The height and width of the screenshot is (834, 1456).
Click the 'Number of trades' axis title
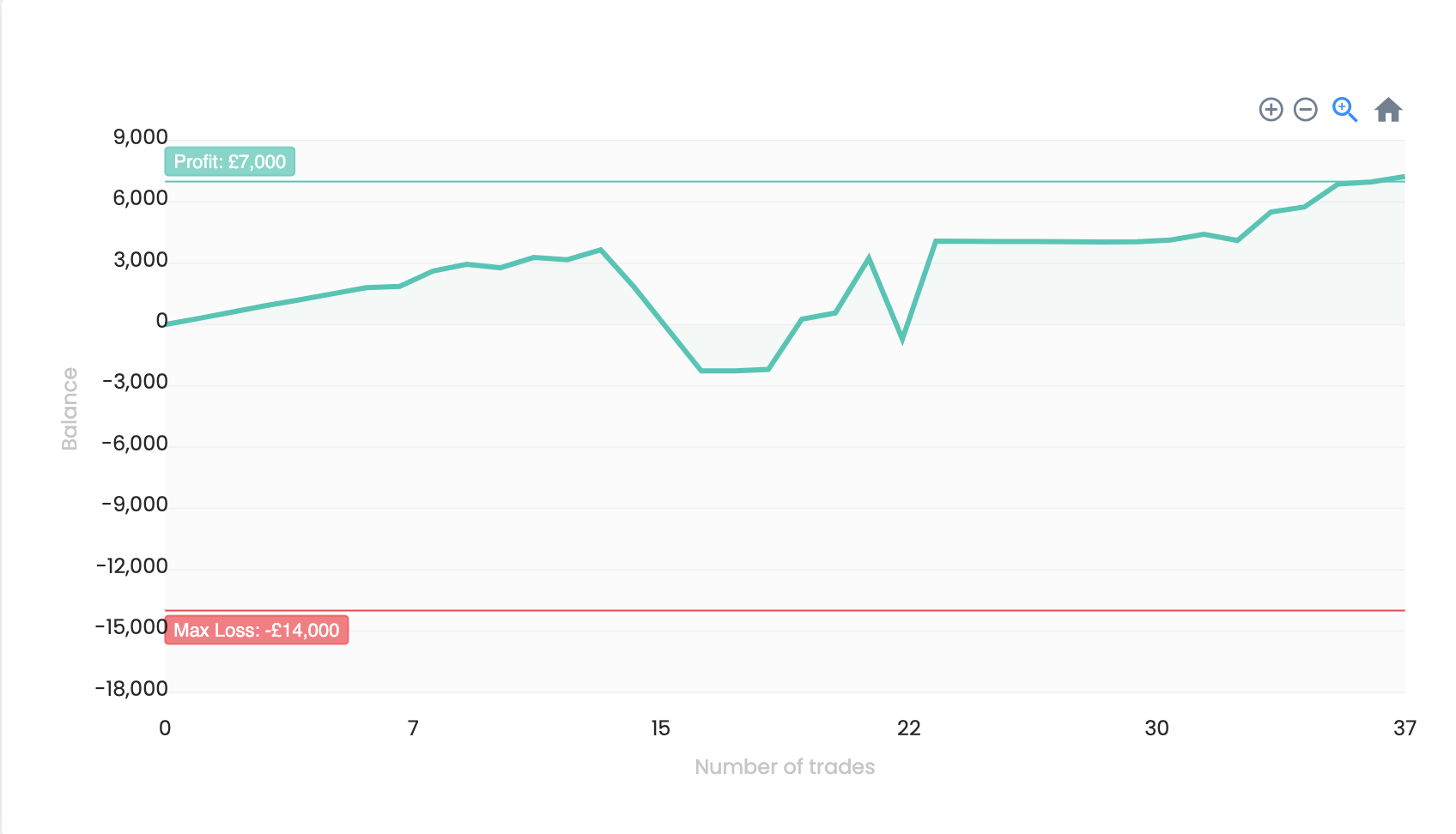(784, 766)
